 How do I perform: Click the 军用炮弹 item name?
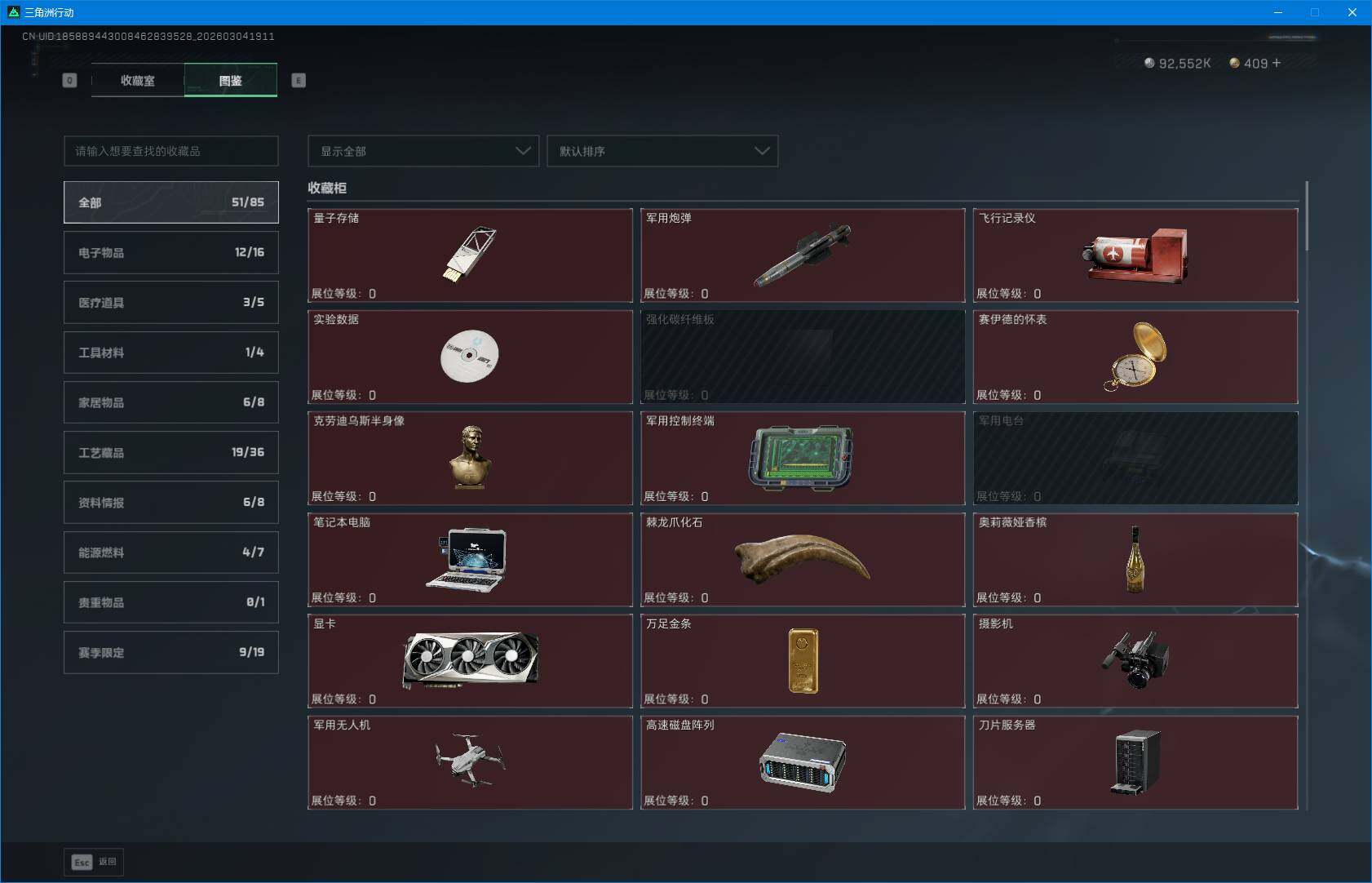pos(669,218)
